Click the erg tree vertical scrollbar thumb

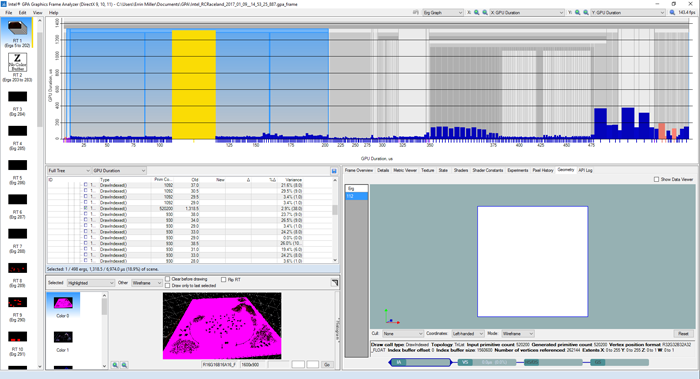tap(335, 209)
